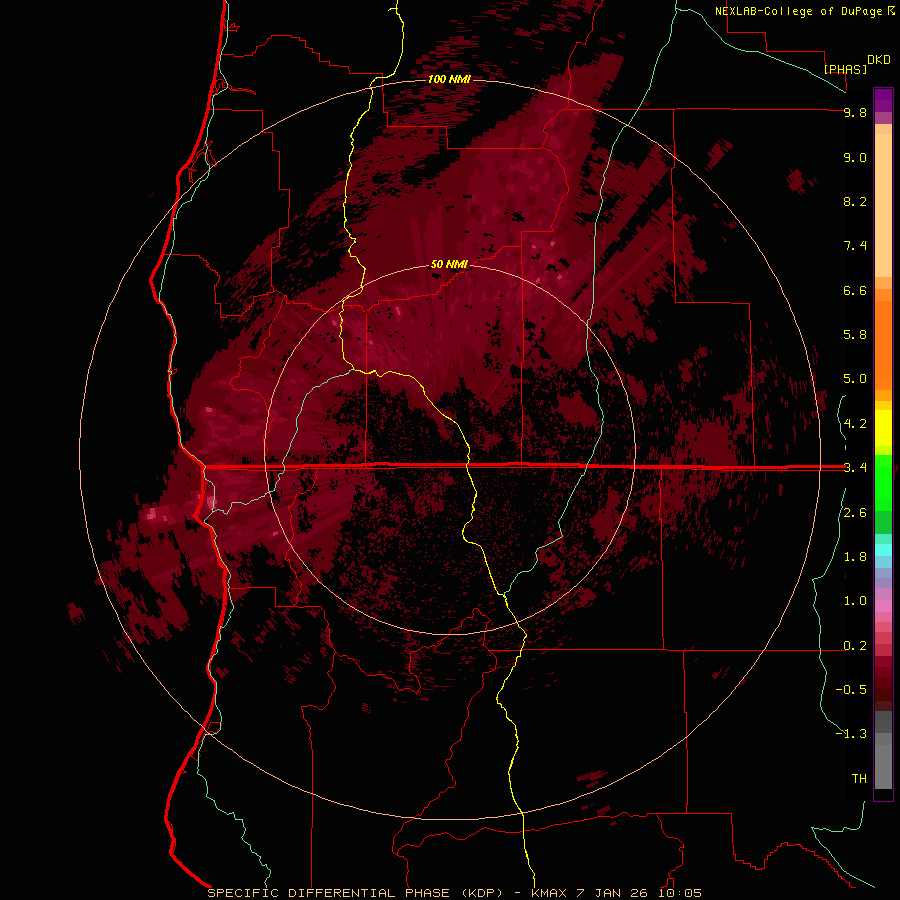Select the 7.4 value on color scale
This screenshot has height=900, width=900.
(855, 246)
